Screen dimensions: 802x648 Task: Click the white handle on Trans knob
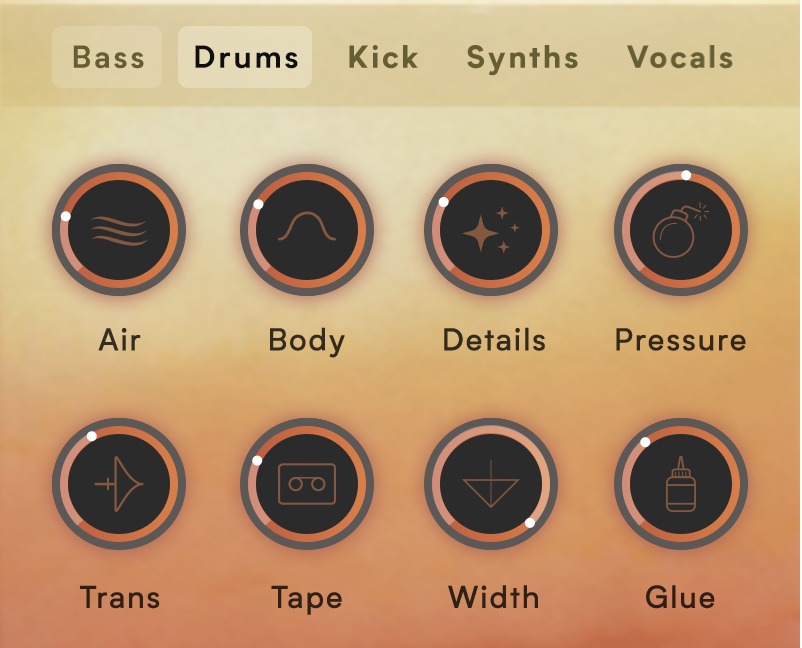92,436
